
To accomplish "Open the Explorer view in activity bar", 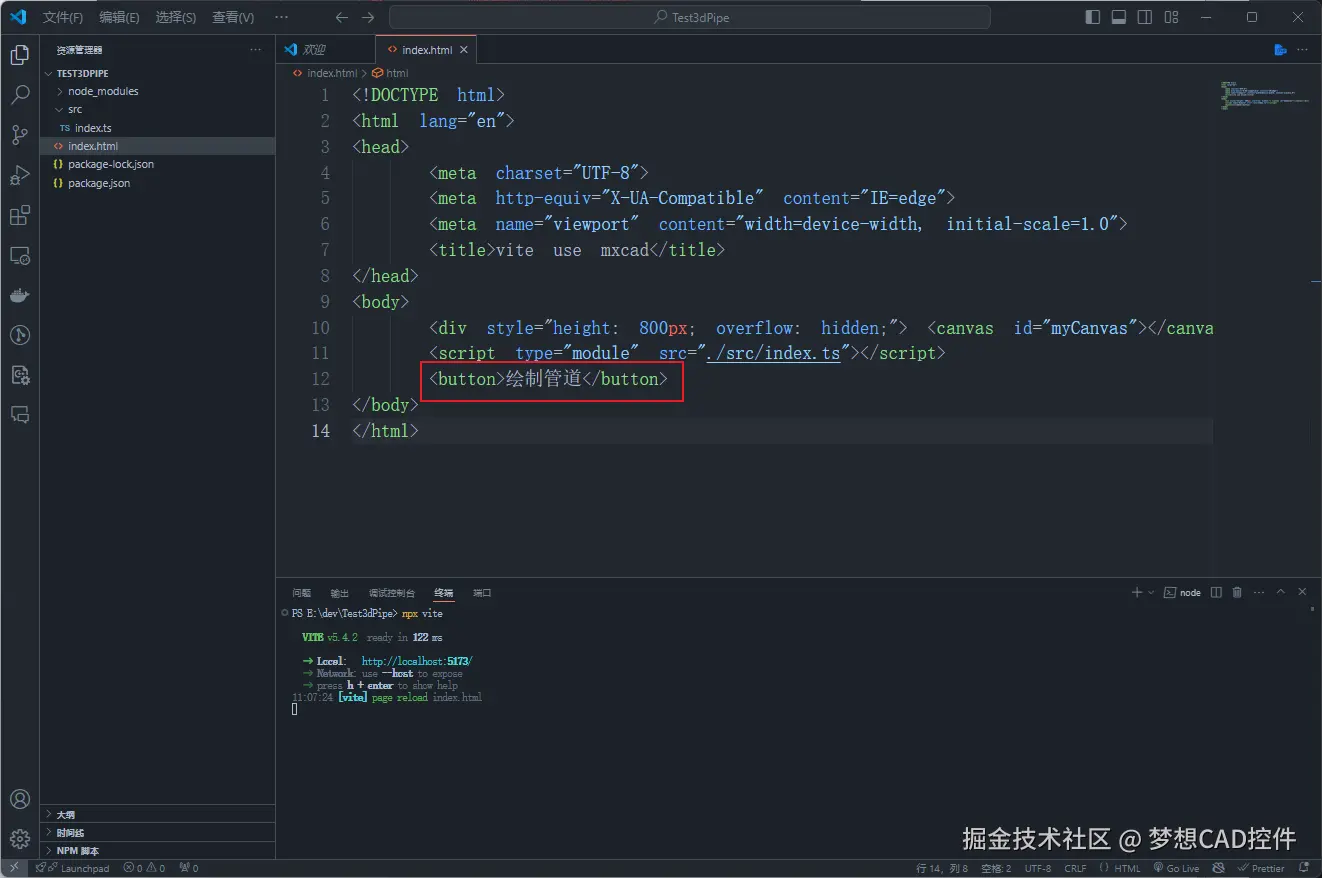I will [x=19, y=55].
